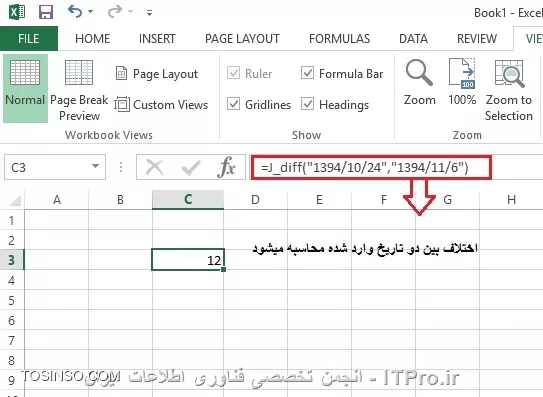Click the Persian text in row 3
Image resolution: width=543 pixels, height=397 pixels.
[365, 249]
